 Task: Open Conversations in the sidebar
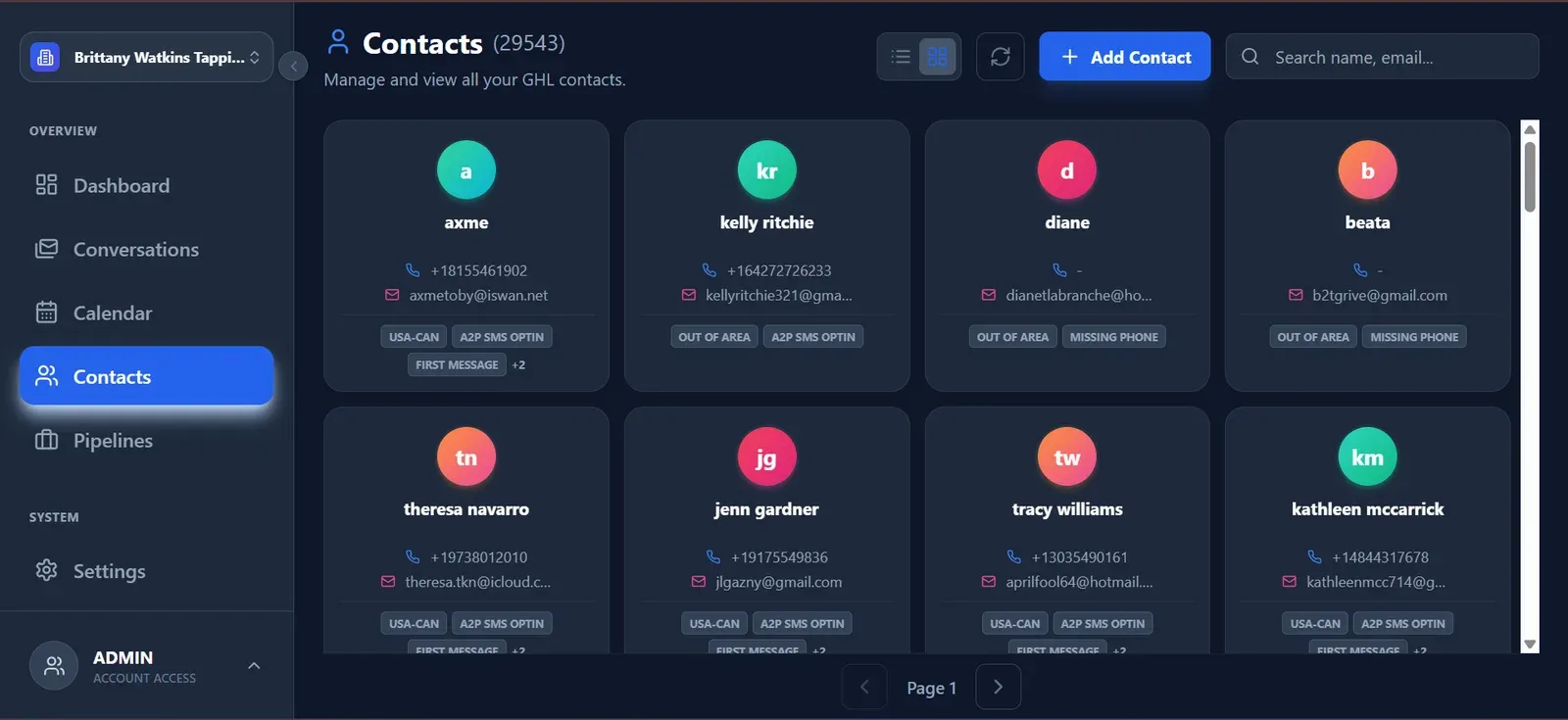pyautogui.click(x=146, y=249)
